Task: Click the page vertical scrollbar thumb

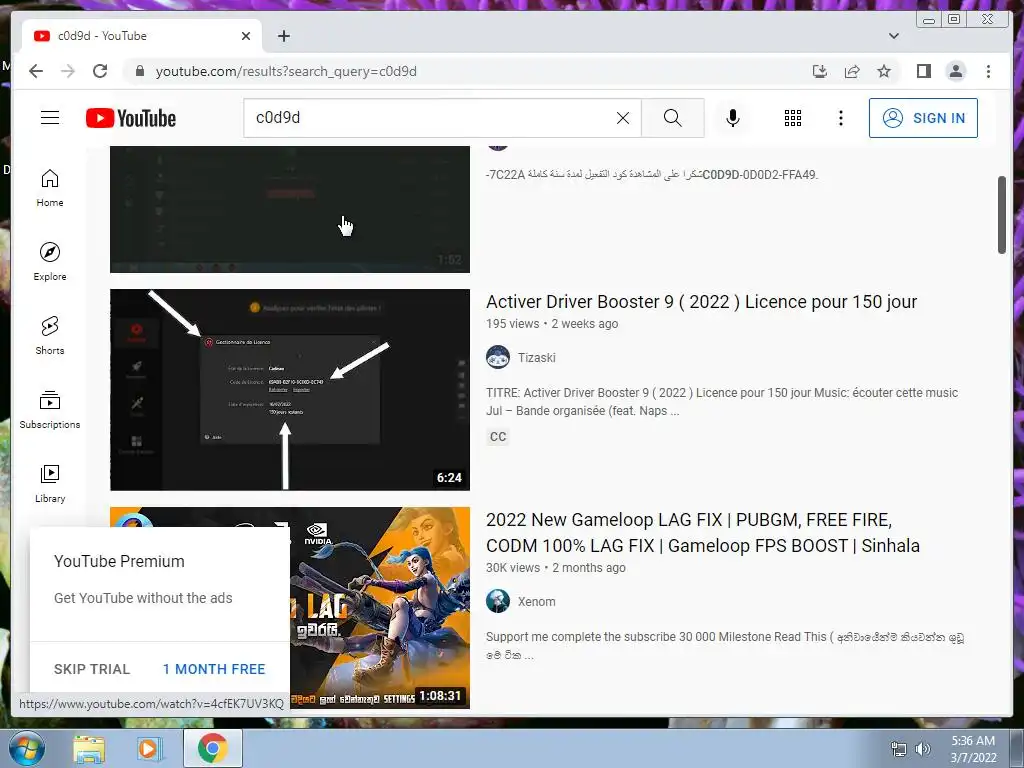Action: (x=1002, y=215)
